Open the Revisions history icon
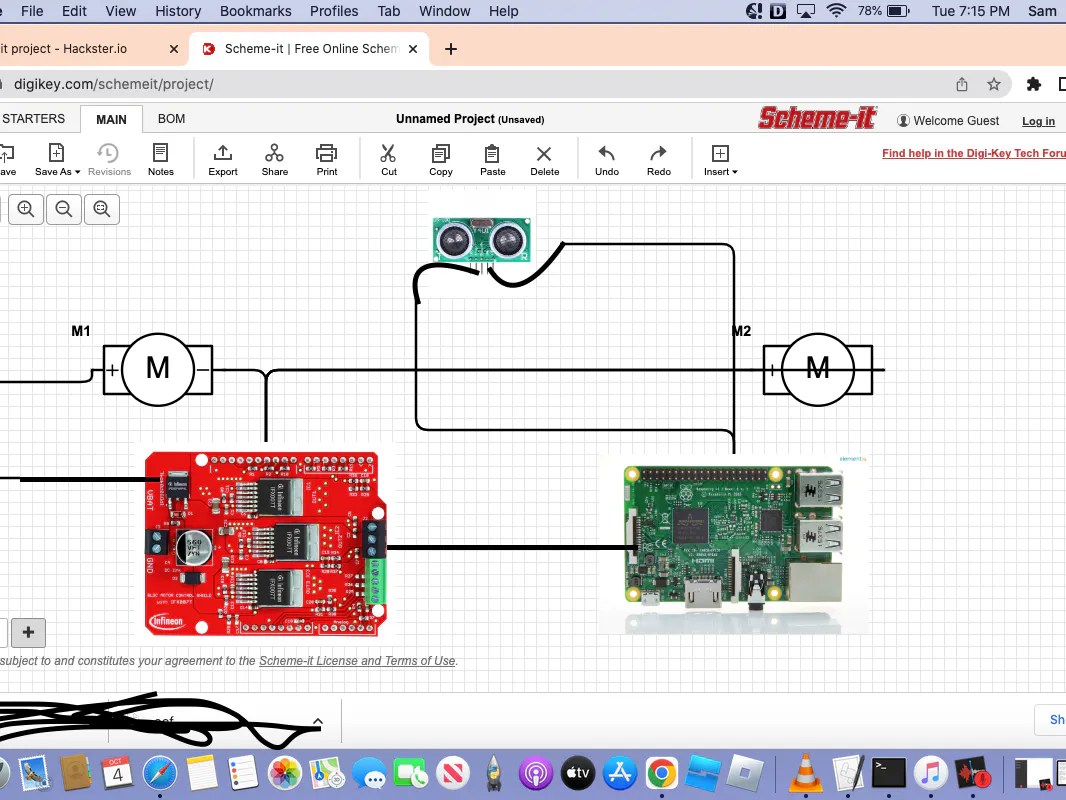 109,158
